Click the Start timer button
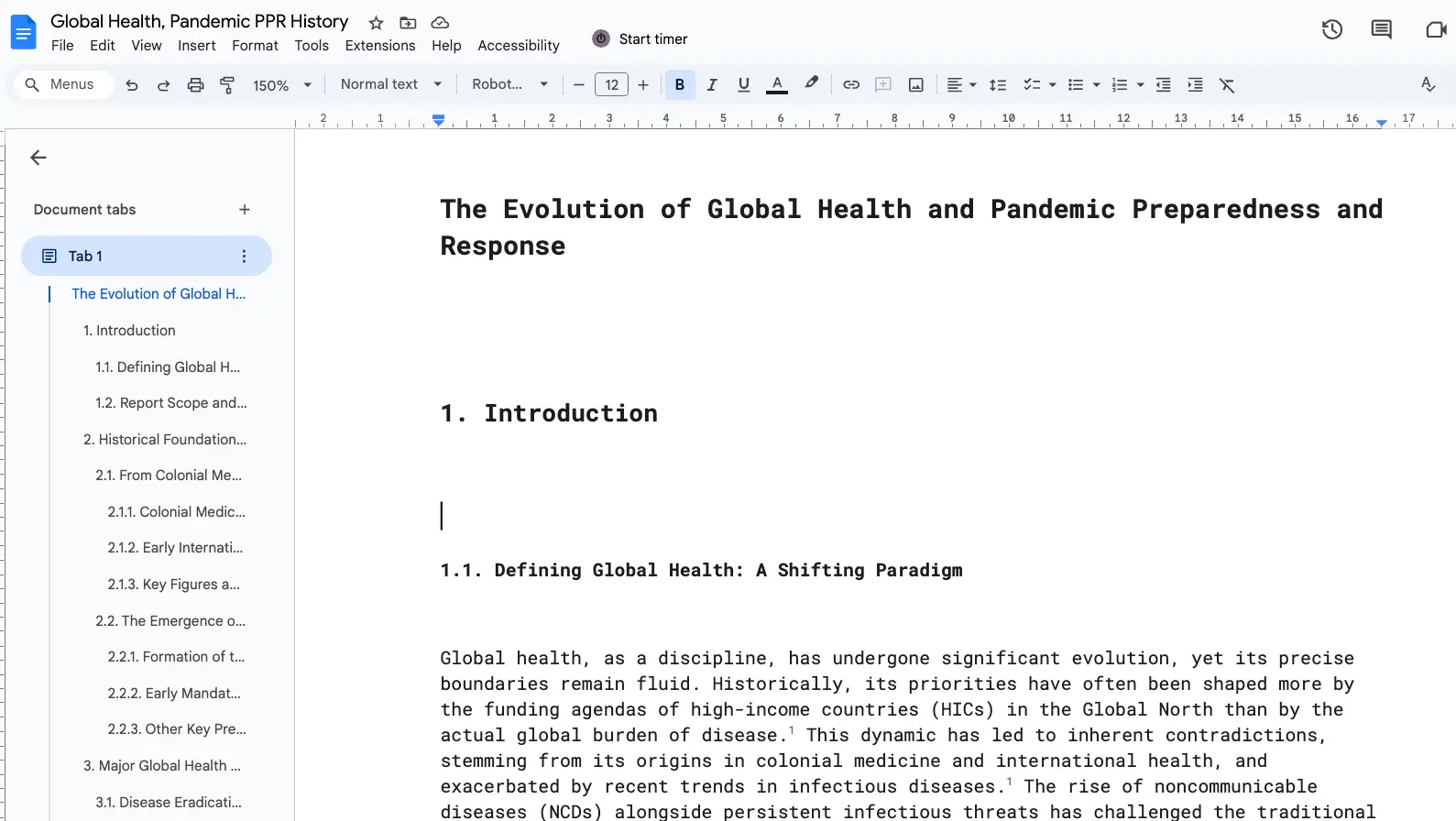1456x821 pixels. [x=640, y=38]
